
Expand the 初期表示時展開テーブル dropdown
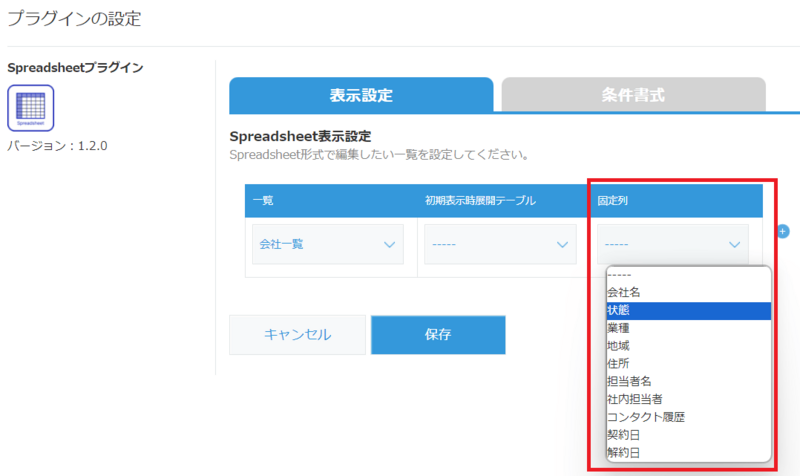[500, 244]
